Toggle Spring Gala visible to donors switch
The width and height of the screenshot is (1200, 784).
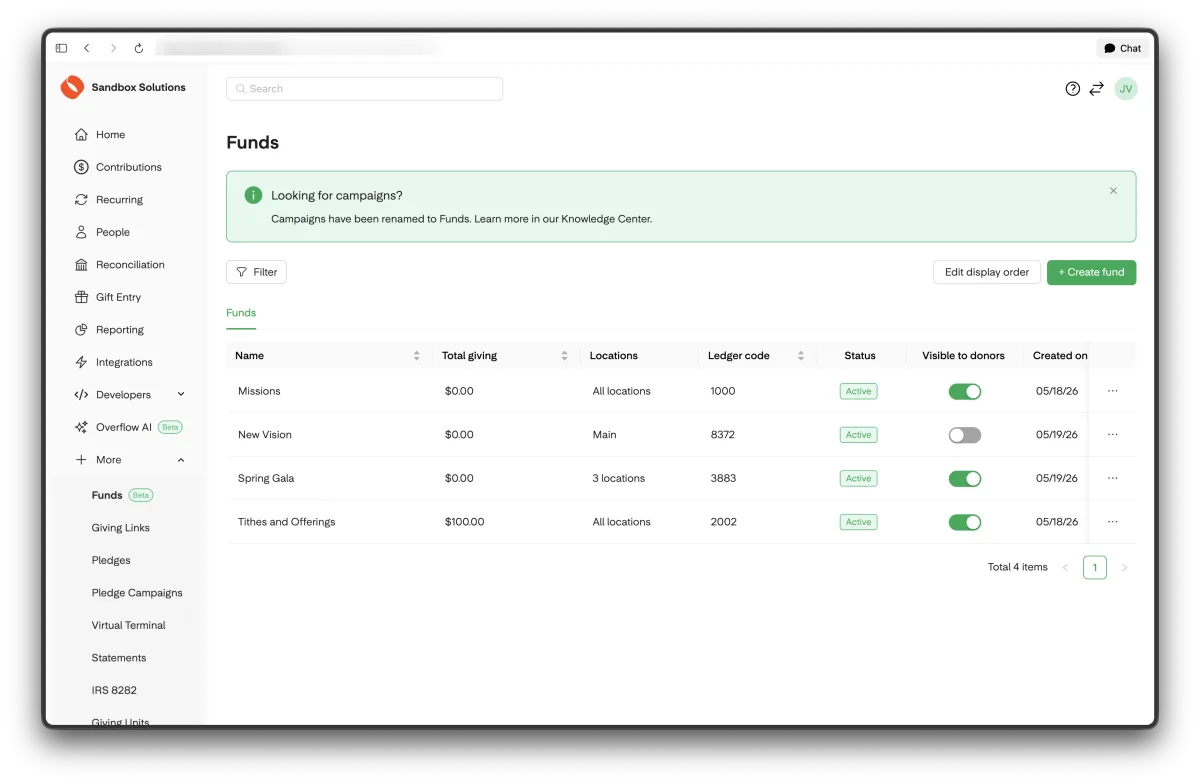[x=965, y=478]
